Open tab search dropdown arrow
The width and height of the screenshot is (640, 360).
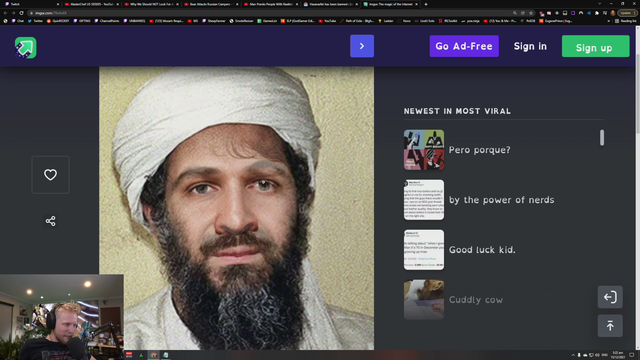point(599,4)
